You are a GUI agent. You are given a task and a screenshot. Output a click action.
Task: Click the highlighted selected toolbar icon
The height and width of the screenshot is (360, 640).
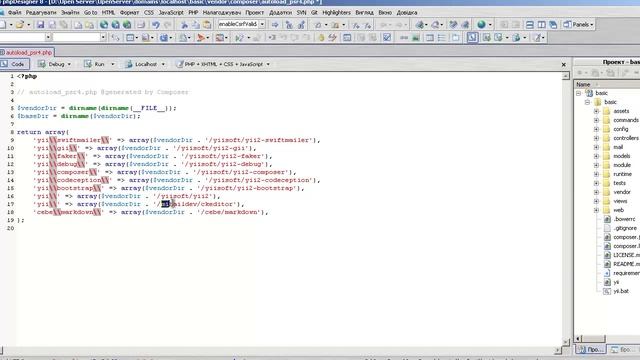pyautogui.click(x=472, y=38)
